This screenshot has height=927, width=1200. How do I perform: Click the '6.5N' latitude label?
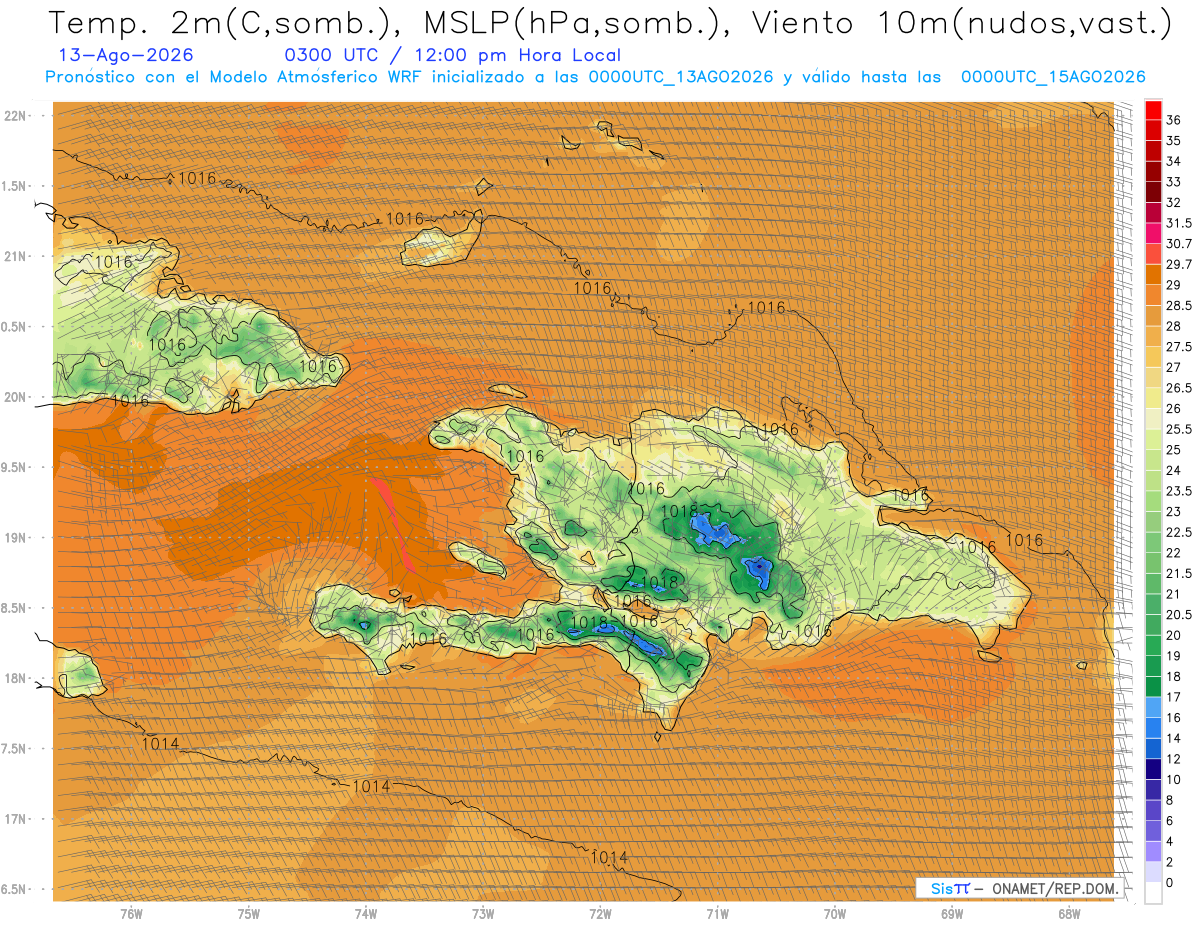[x=15, y=889]
